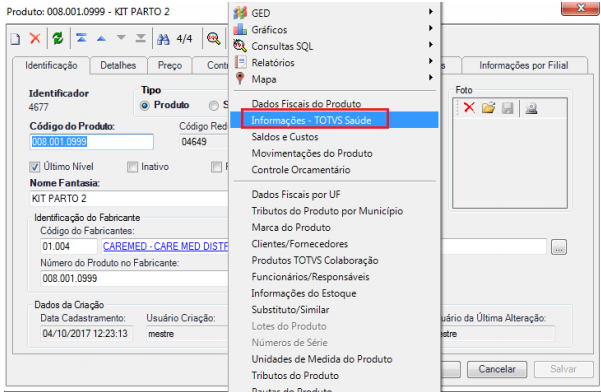The height and width of the screenshot is (392, 601).
Task: Open binoculars search icon in toolbar
Action: [x=163, y=39]
